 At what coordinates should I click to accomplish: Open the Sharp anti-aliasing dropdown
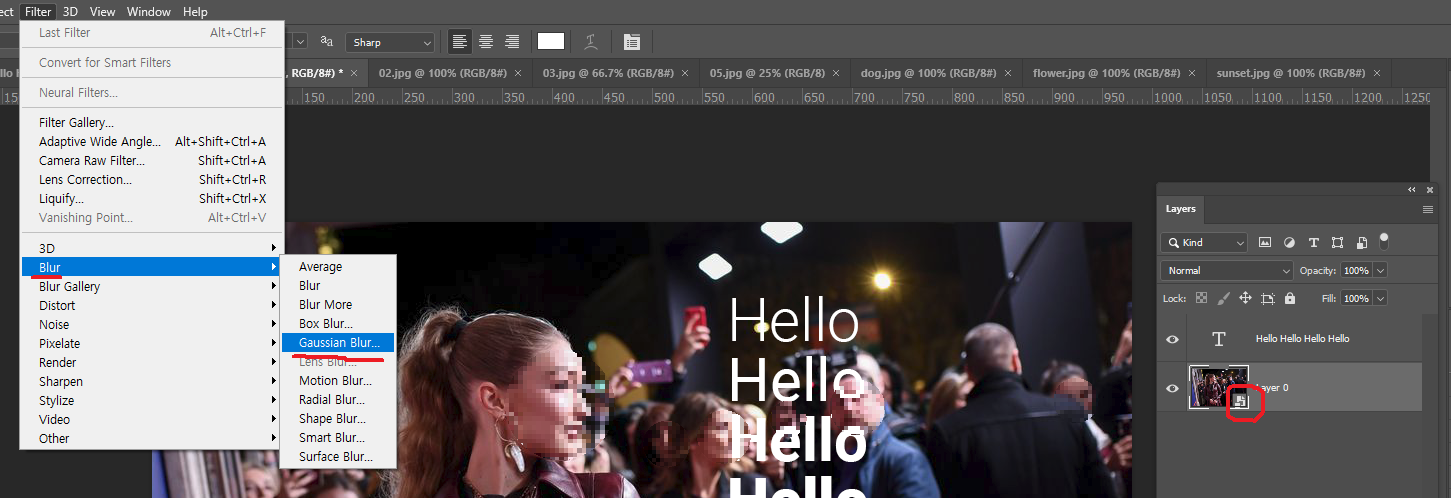[390, 42]
